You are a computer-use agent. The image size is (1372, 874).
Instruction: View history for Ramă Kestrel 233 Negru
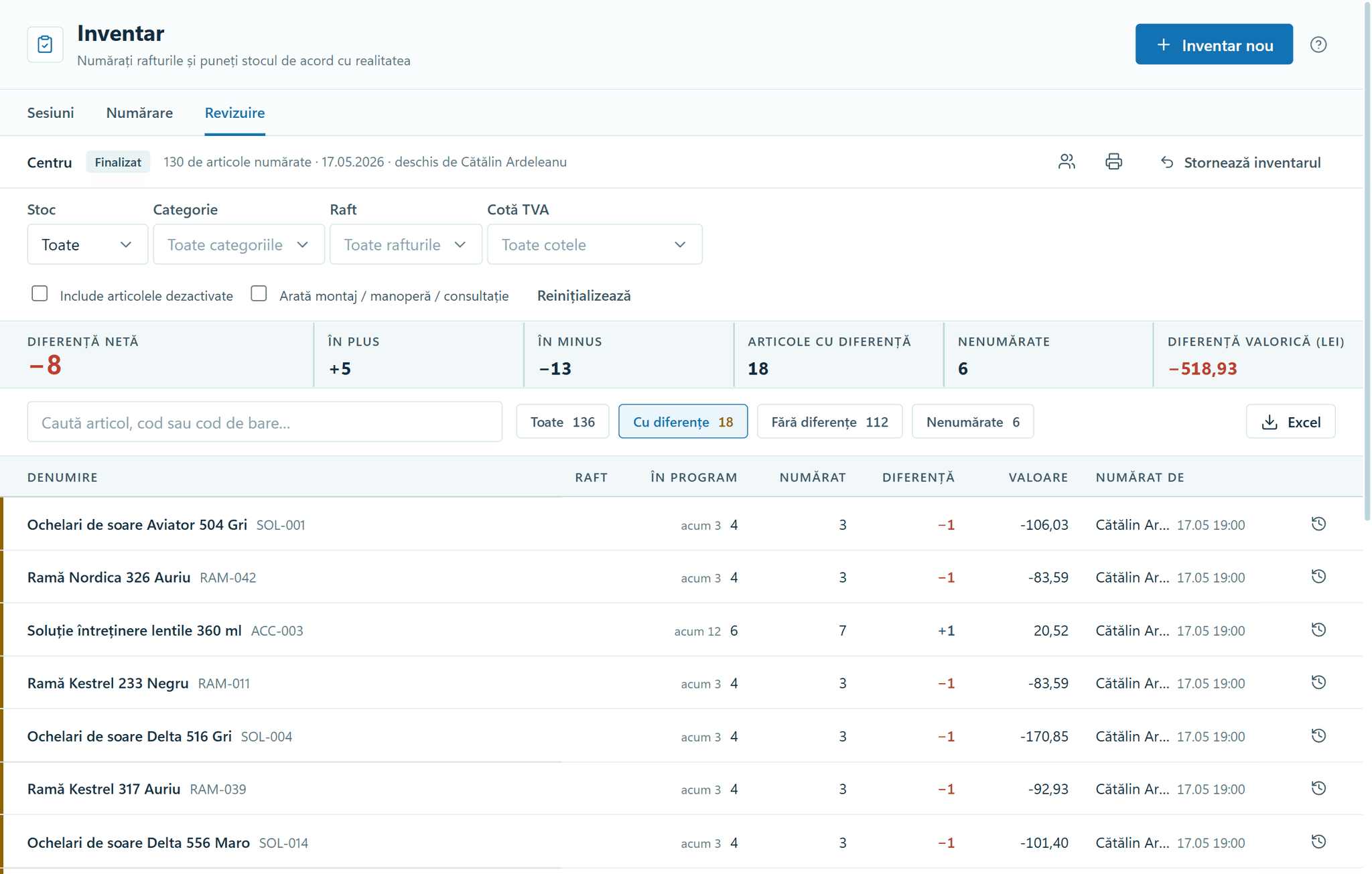coord(1318,682)
